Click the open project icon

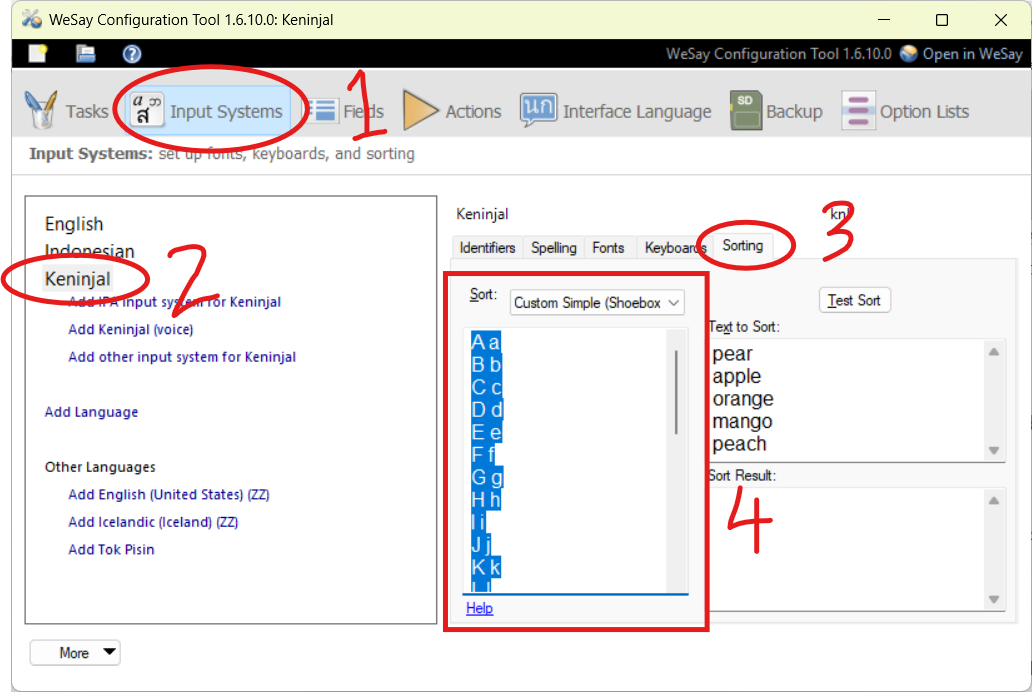pos(85,54)
